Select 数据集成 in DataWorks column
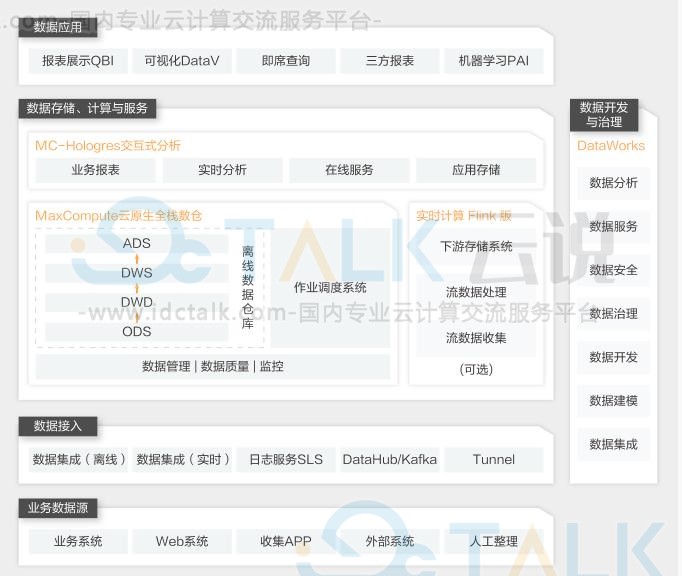Image resolution: width=682 pixels, height=576 pixels. [613, 444]
